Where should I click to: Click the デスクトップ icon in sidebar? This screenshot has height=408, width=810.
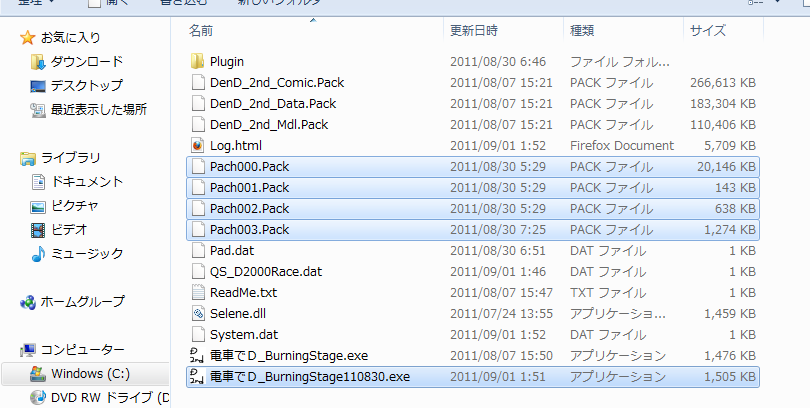38,86
